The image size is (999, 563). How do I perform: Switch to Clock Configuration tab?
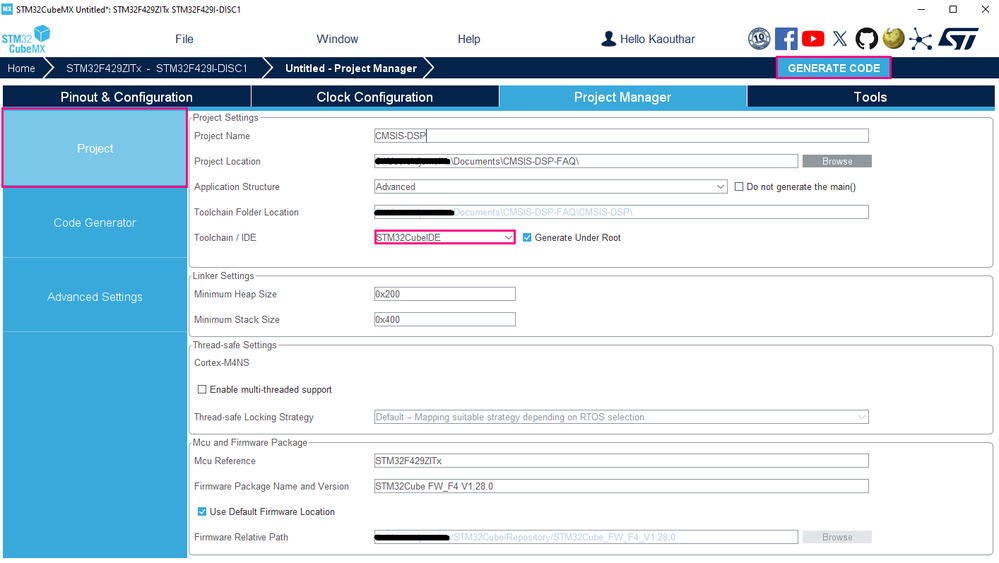(x=375, y=97)
